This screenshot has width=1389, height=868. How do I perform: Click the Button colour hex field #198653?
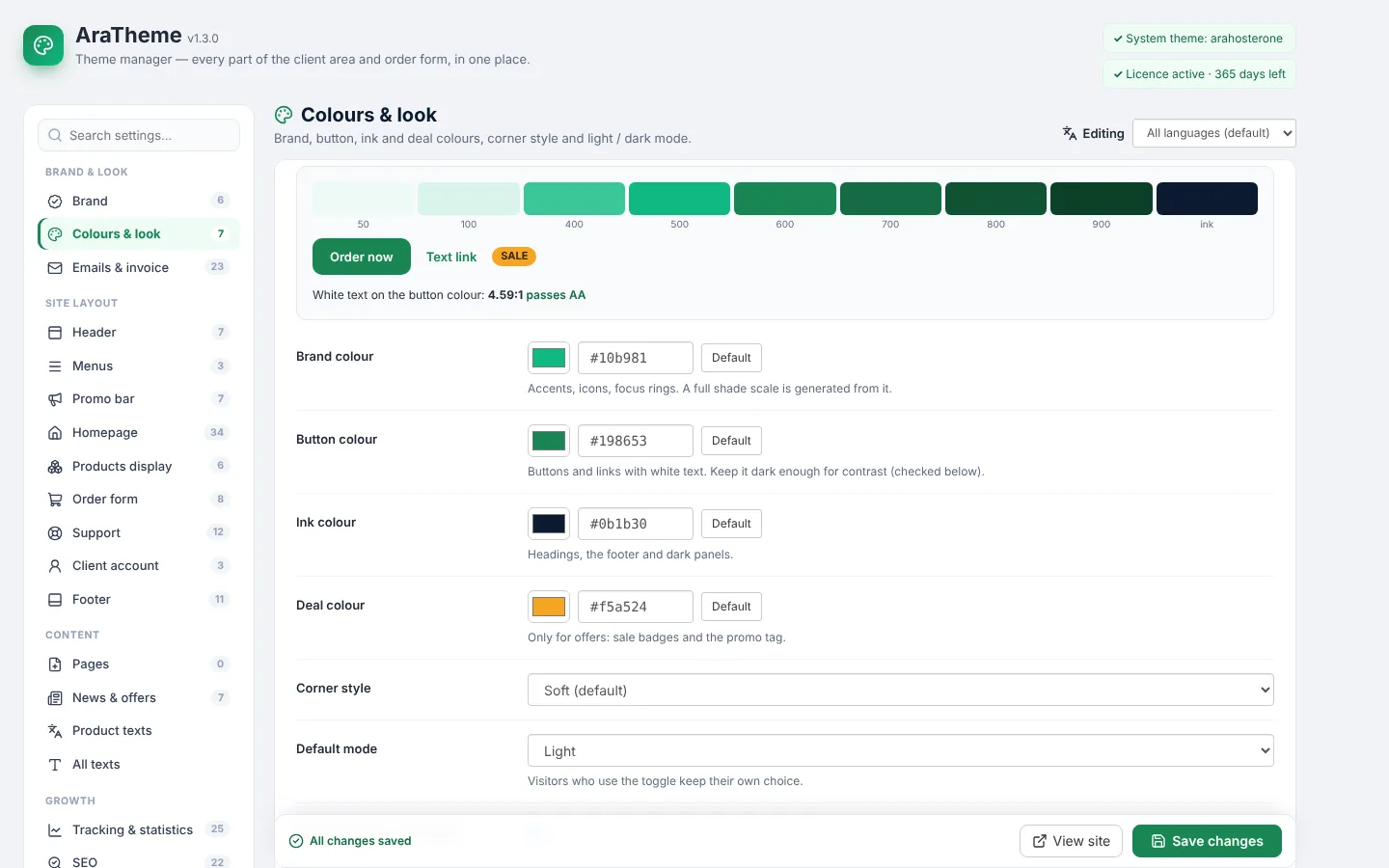[x=636, y=441]
